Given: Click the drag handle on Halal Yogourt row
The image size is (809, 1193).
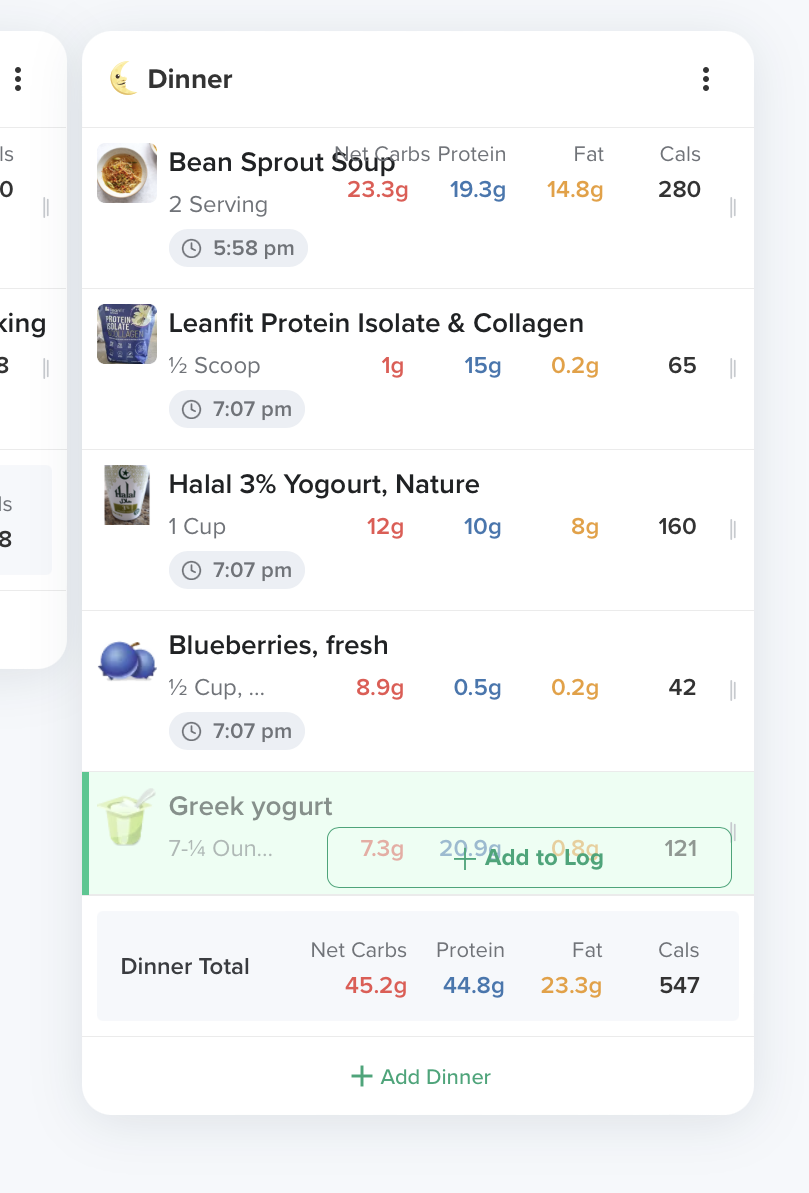Looking at the screenshot, I should pos(732,529).
